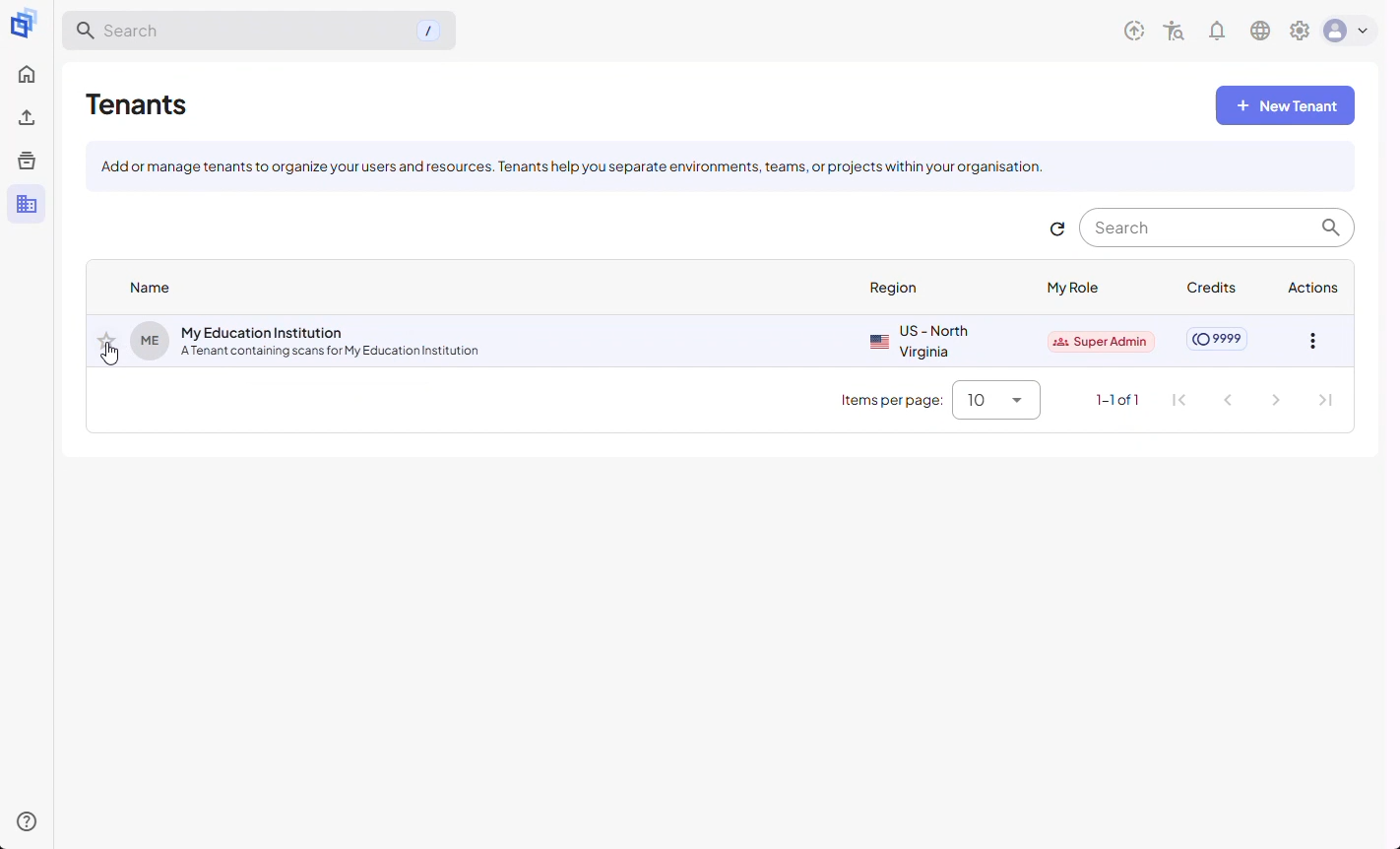
Task: Click the New Tenant button
Action: coord(1285,106)
